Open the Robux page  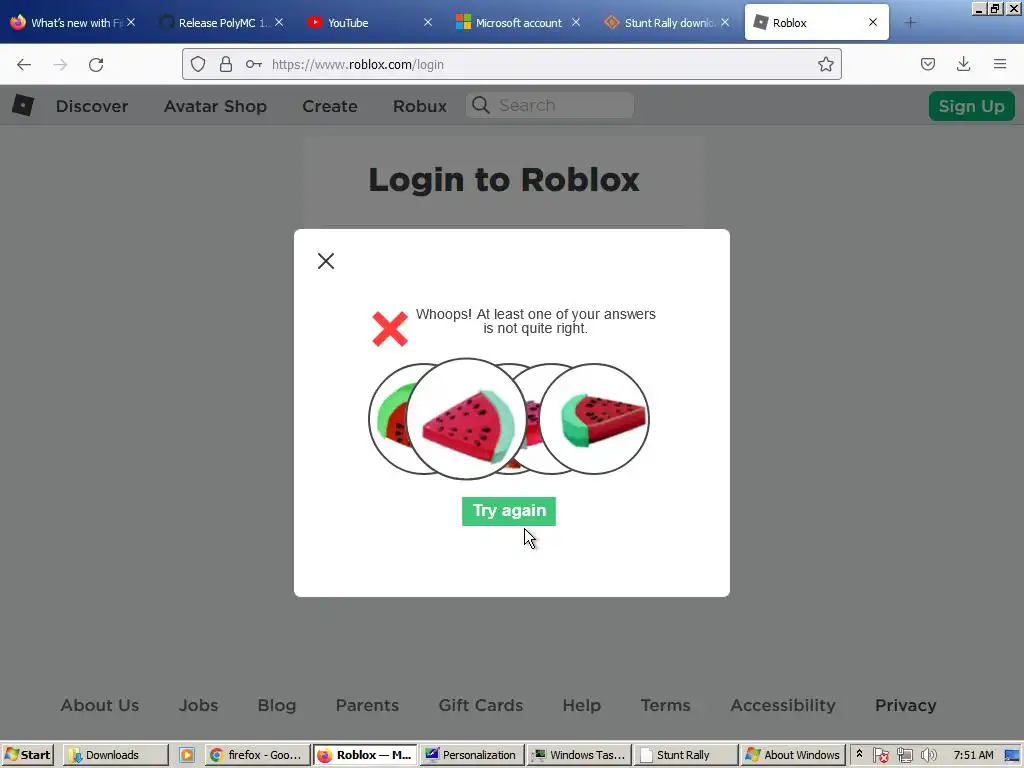click(x=419, y=106)
